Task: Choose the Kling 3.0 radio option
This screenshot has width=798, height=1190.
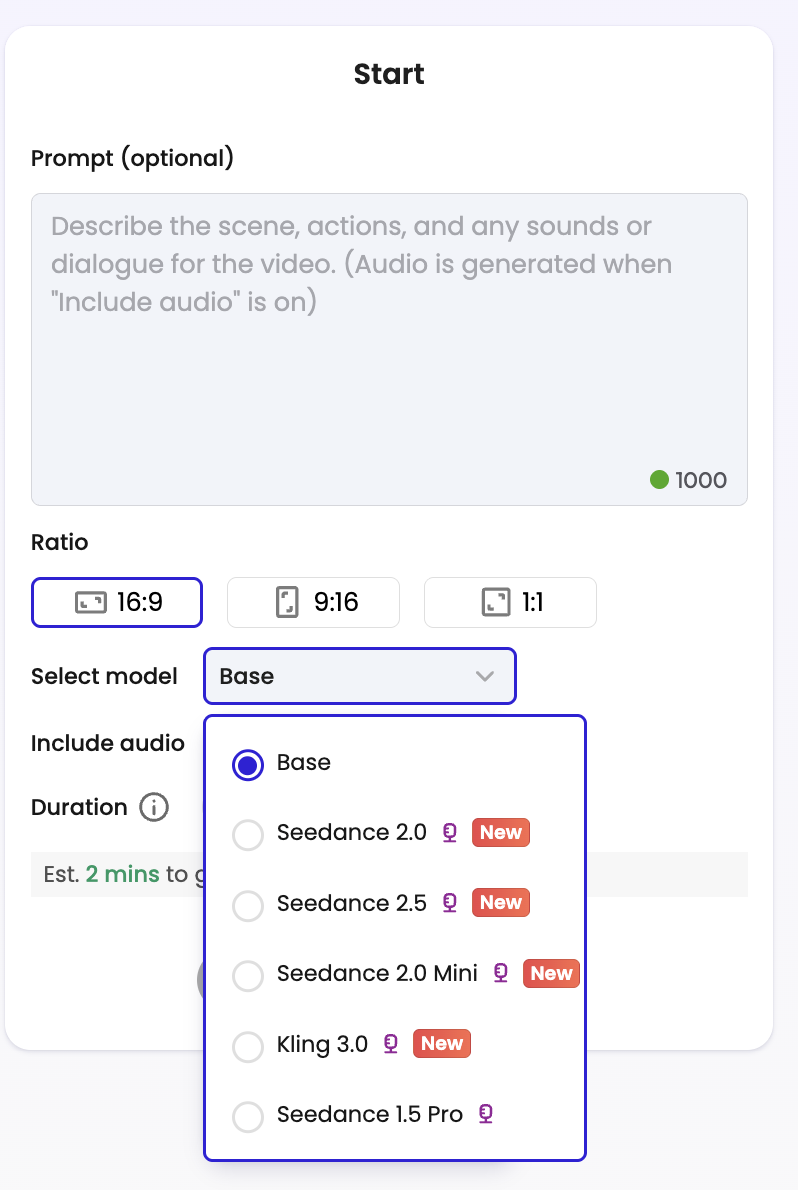Action: 248,1047
